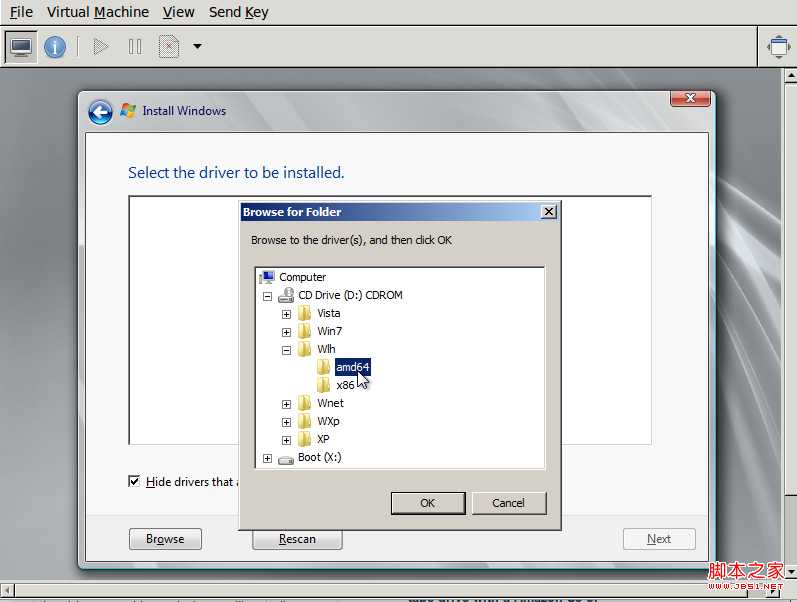The width and height of the screenshot is (797, 602).
Task: Click the Rescan button
Action: click(297, 539)
